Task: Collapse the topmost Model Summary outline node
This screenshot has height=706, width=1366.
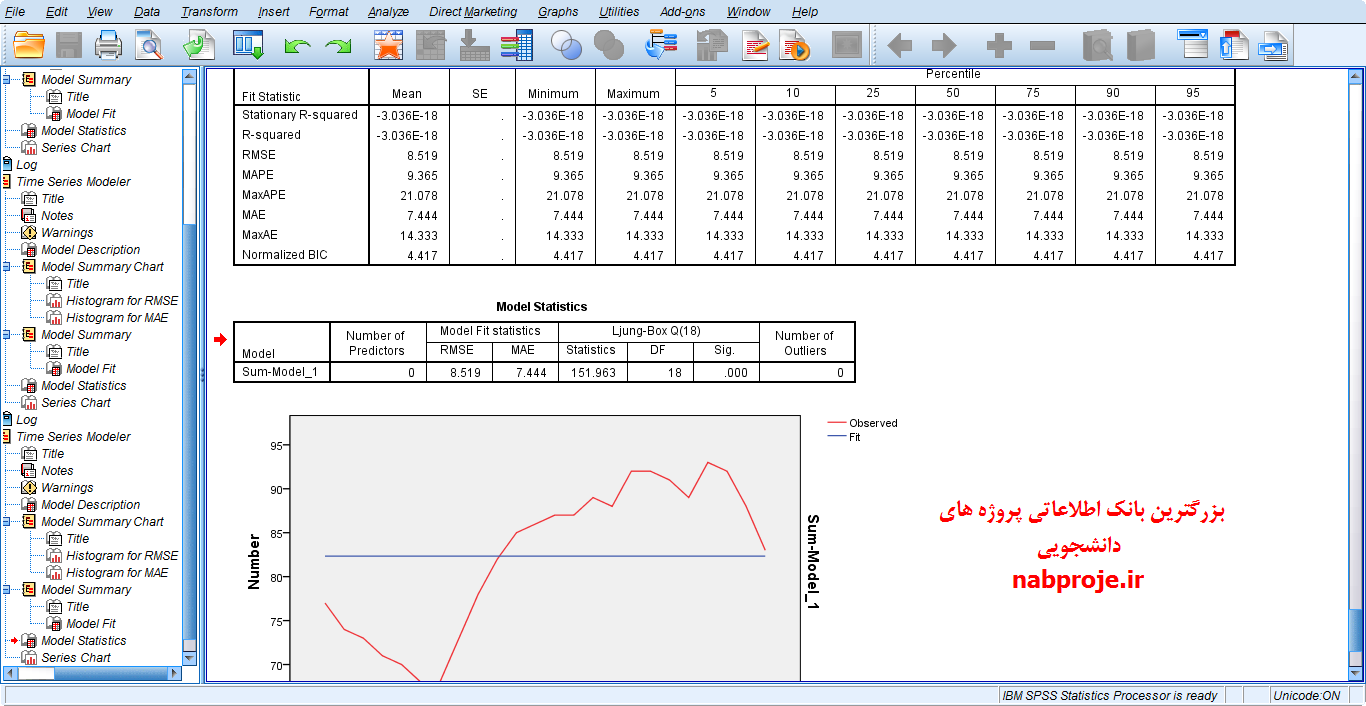Action: 6,80
